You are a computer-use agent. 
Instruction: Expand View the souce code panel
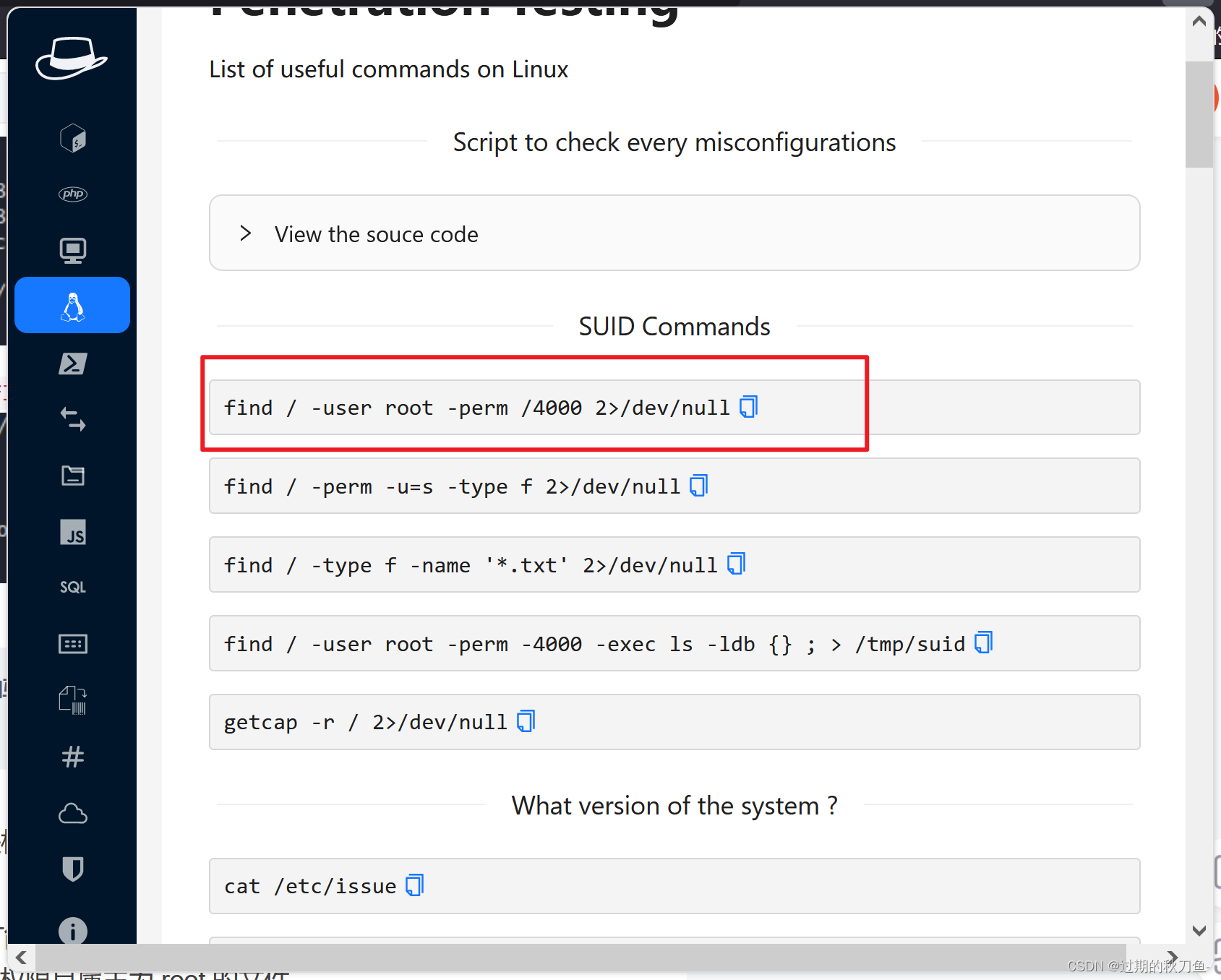pyautogui.click(x=674, y=233)
